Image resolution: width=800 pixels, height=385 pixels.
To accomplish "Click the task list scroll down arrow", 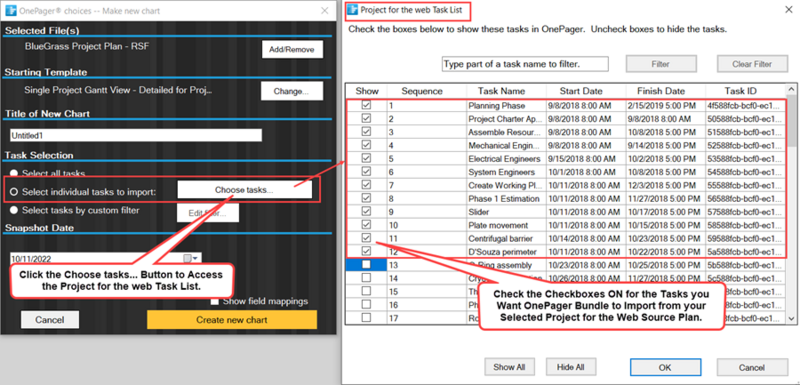I will 791,318.
